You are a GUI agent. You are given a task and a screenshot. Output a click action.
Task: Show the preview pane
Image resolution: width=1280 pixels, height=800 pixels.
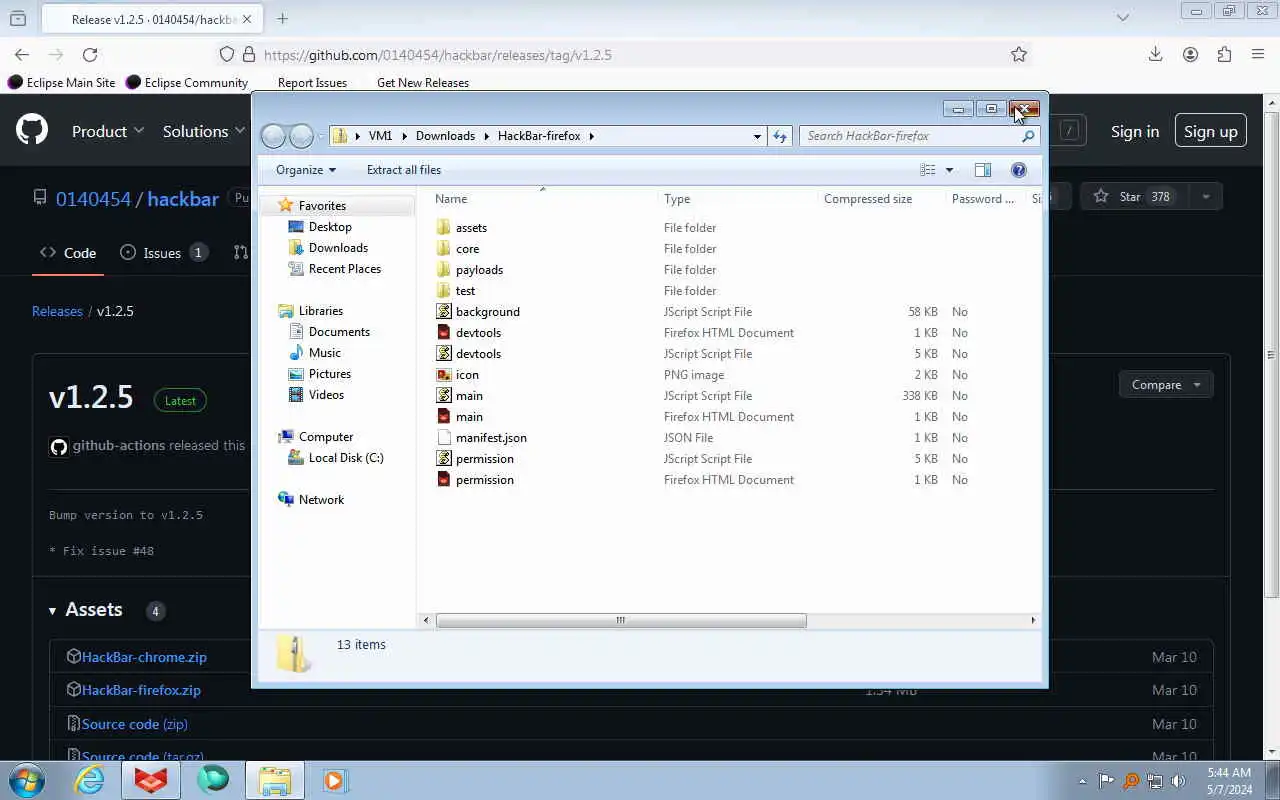pyautogui.click(x=983, y=170)
